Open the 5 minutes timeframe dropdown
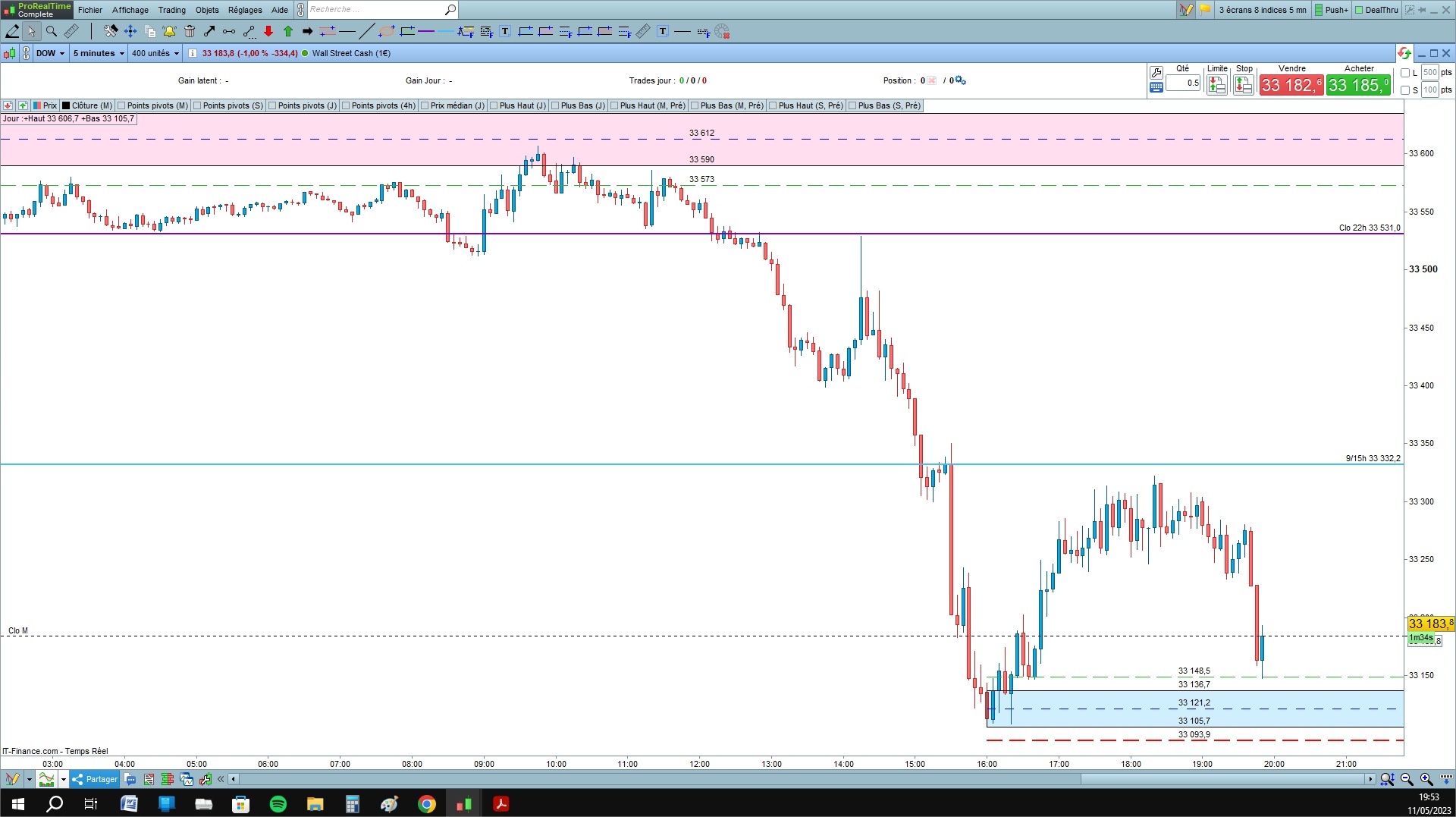Viewport: 1456px width, 817px height. pyautogui.click(x=99, y=53)
